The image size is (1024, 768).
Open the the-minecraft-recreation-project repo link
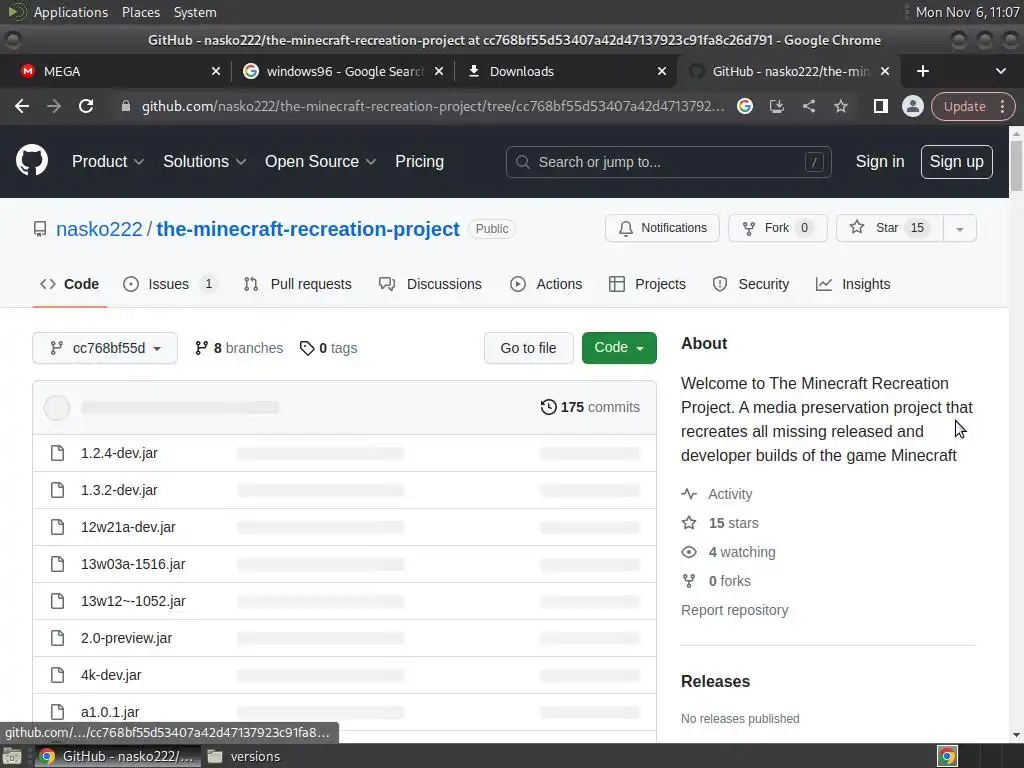tap(308, 229)
